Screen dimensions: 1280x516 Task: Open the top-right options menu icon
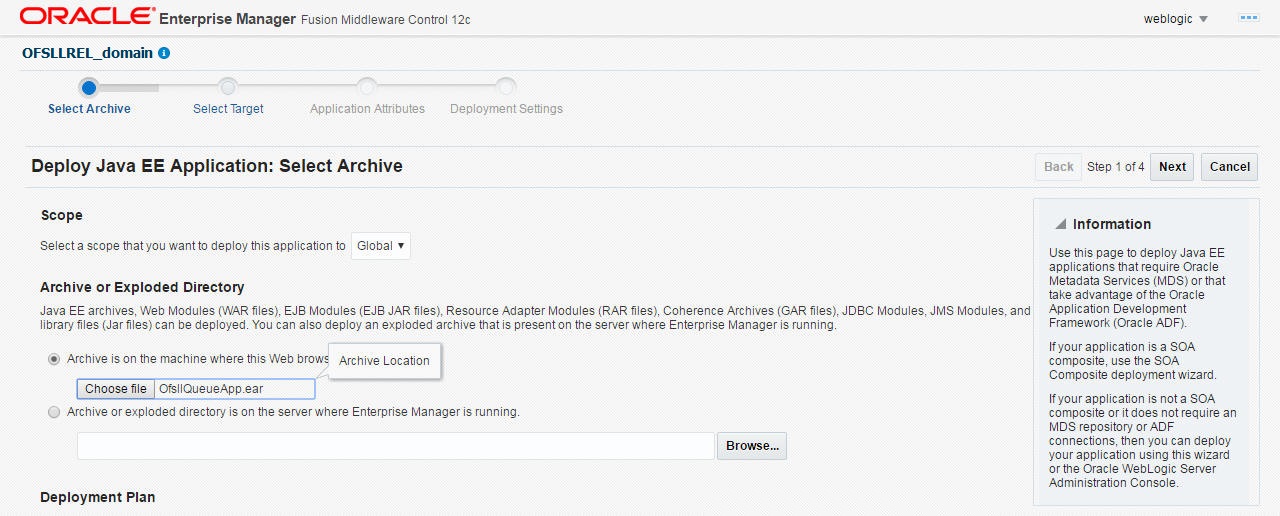click(x=1248, y=18)
